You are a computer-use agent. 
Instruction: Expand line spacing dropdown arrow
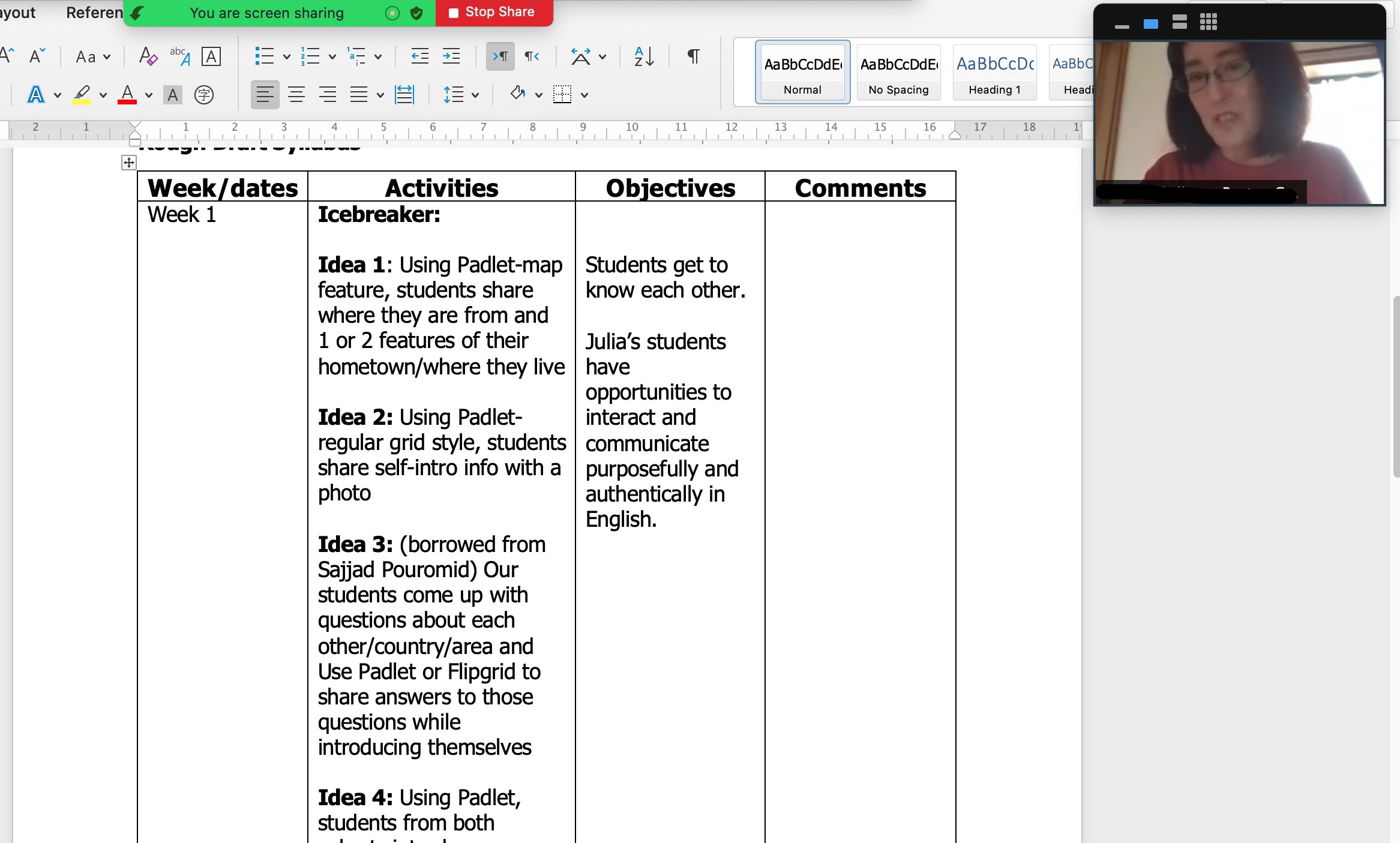475,95
